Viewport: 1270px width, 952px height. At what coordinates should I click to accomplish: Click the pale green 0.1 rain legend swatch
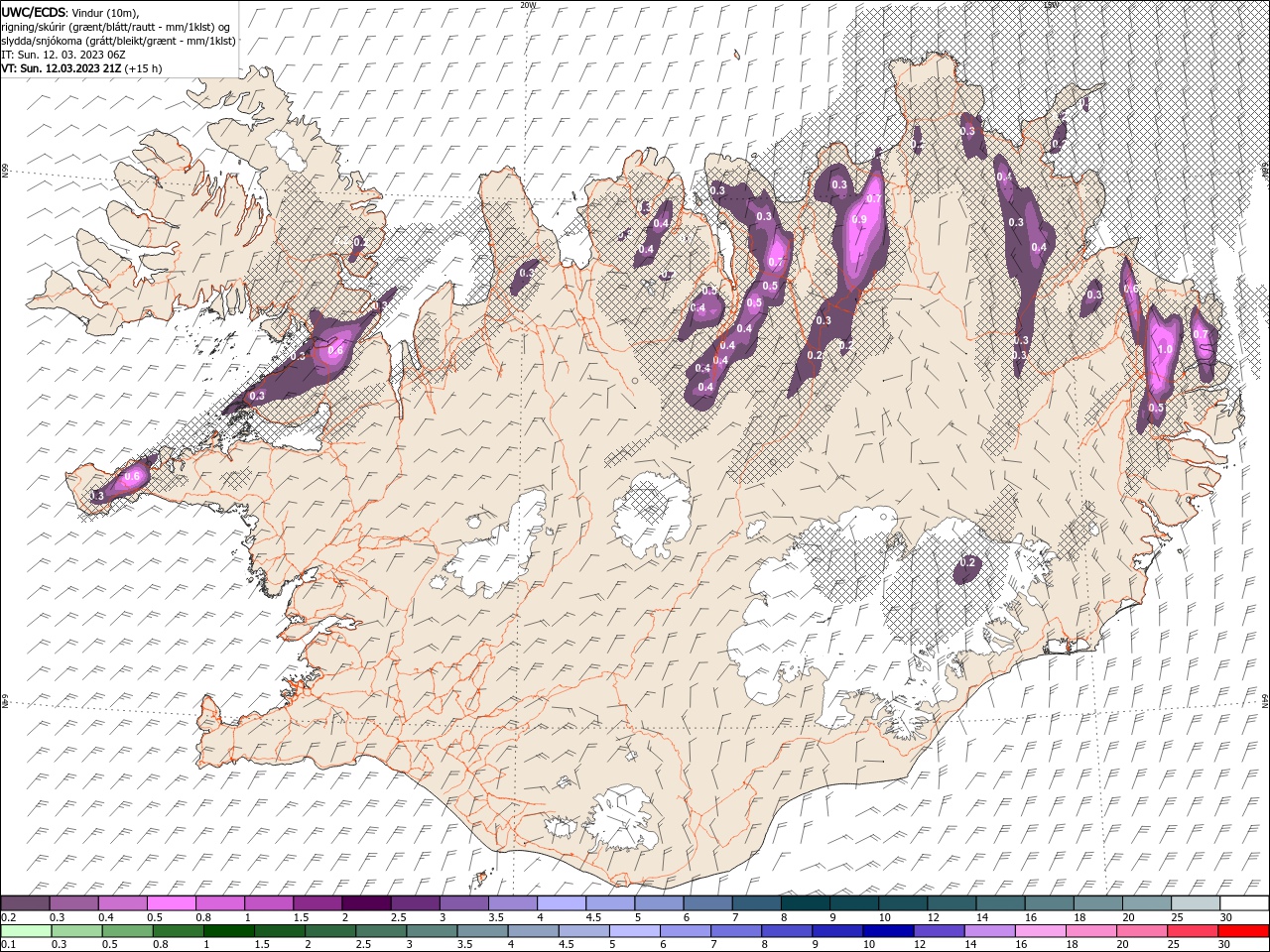coord(26,931)
